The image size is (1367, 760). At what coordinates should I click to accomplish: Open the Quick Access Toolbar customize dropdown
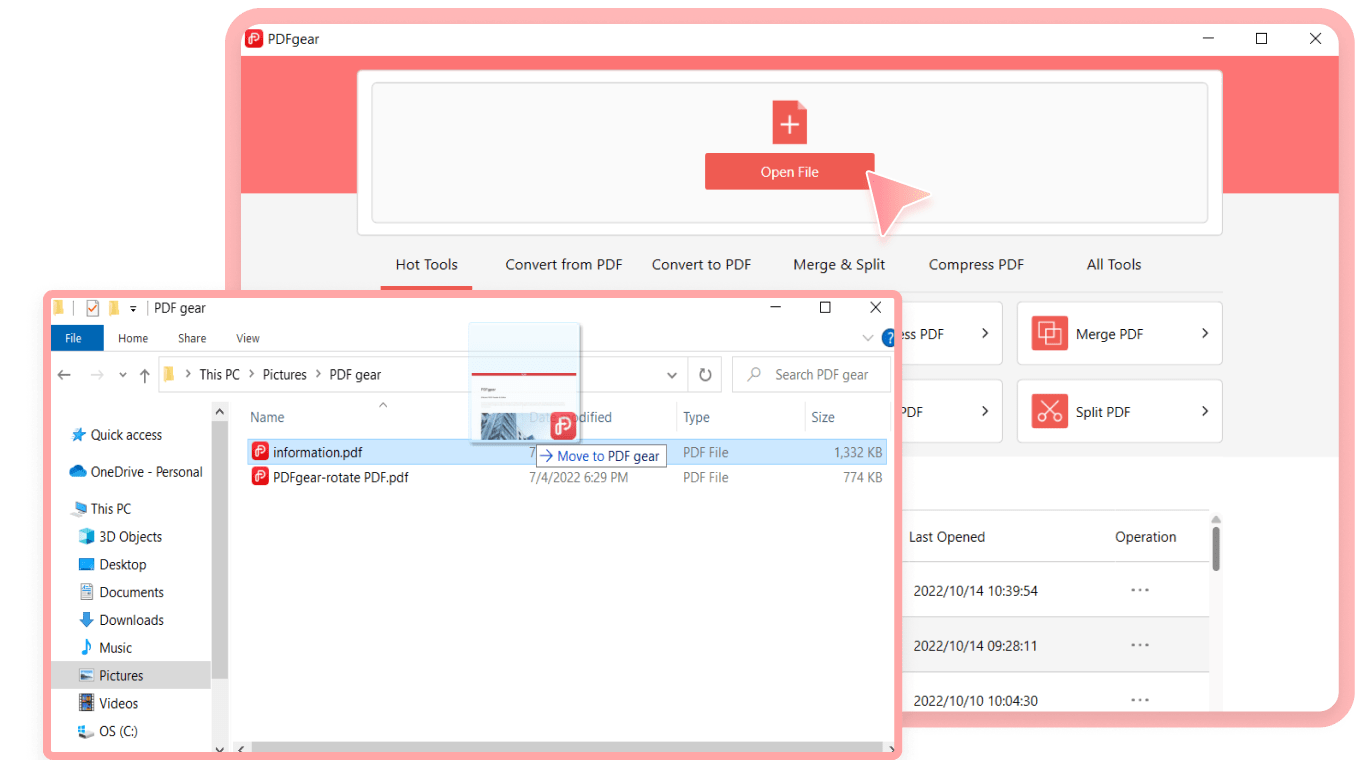tap(133, 309)
